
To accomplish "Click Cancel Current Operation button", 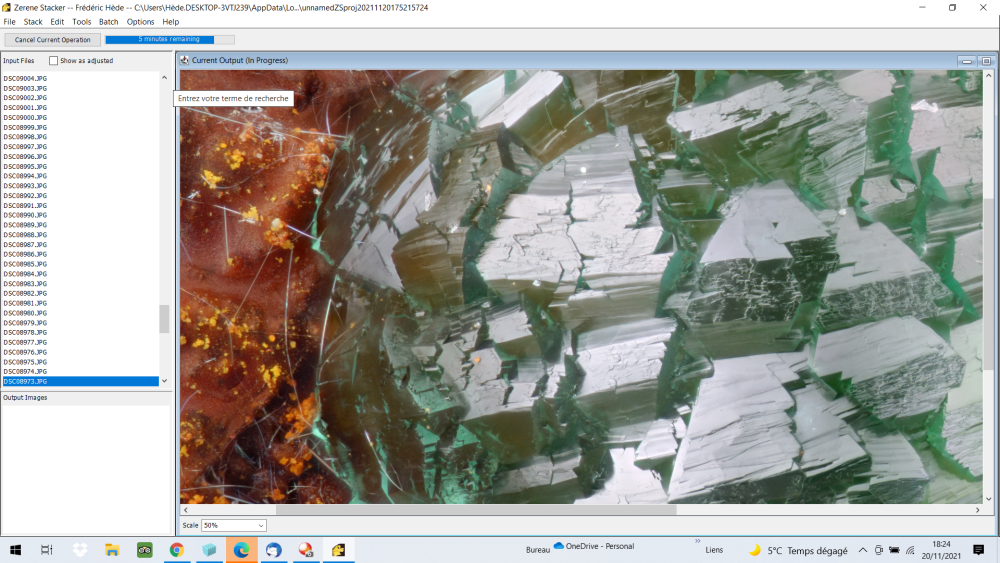I will click(51, 40).
